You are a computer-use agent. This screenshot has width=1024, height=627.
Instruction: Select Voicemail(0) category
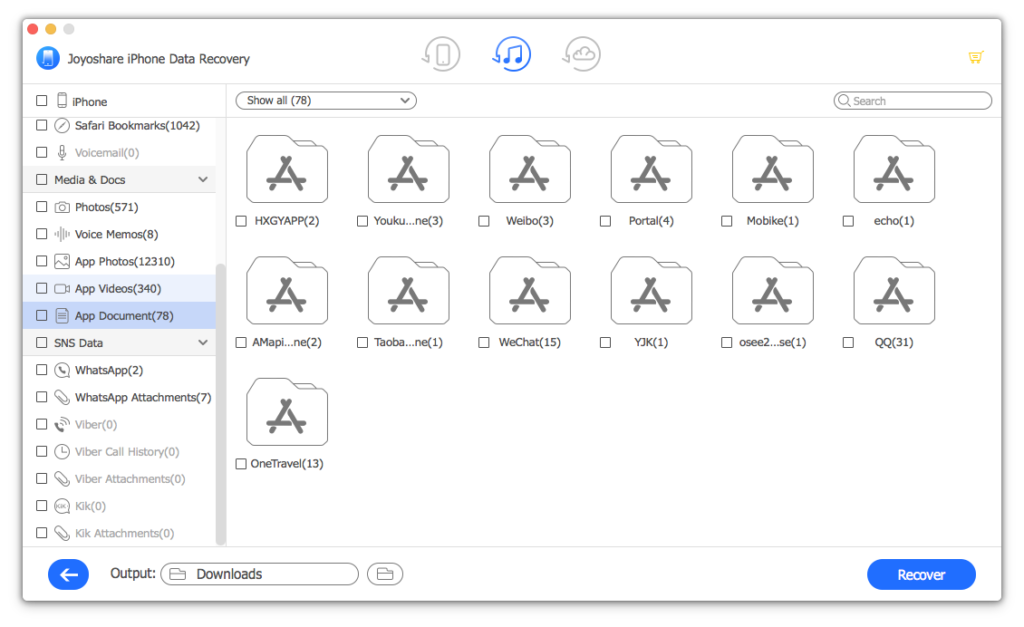120,153
